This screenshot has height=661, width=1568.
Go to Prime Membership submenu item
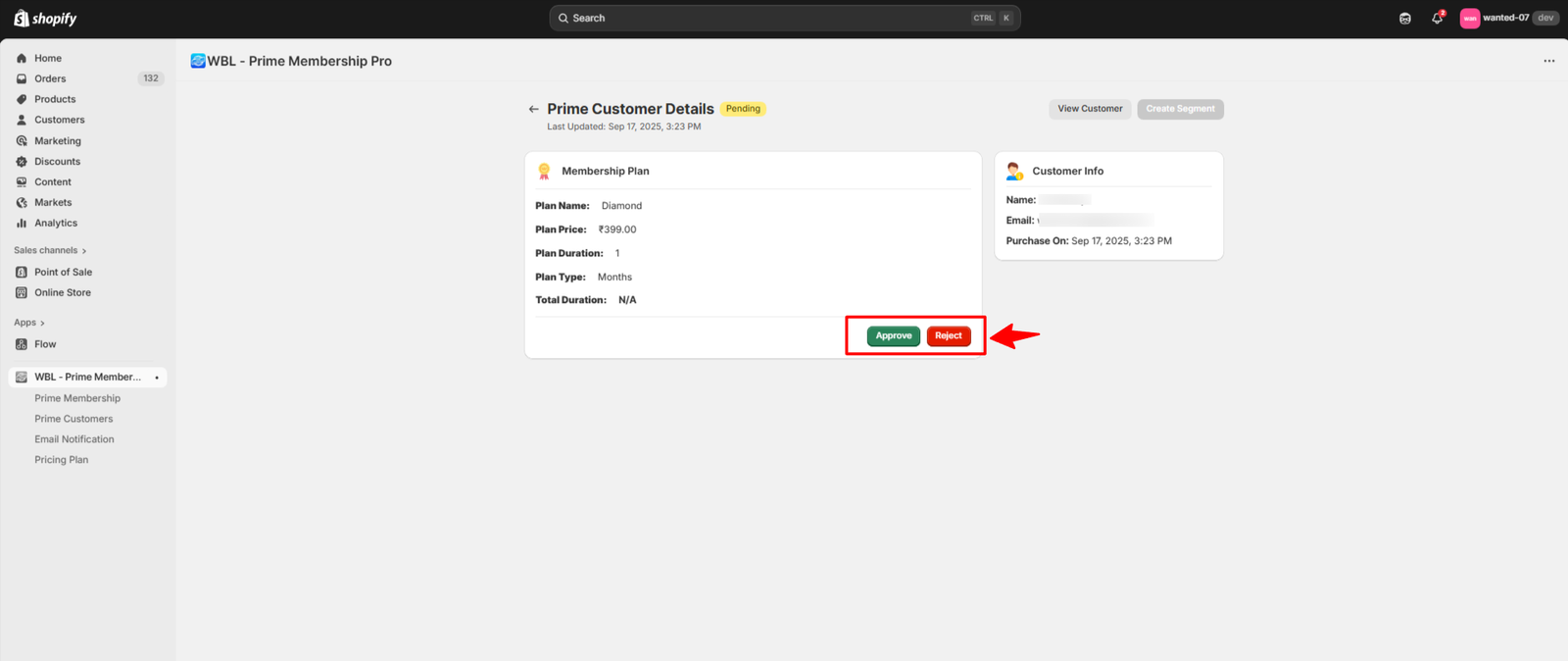pos(77,399)
